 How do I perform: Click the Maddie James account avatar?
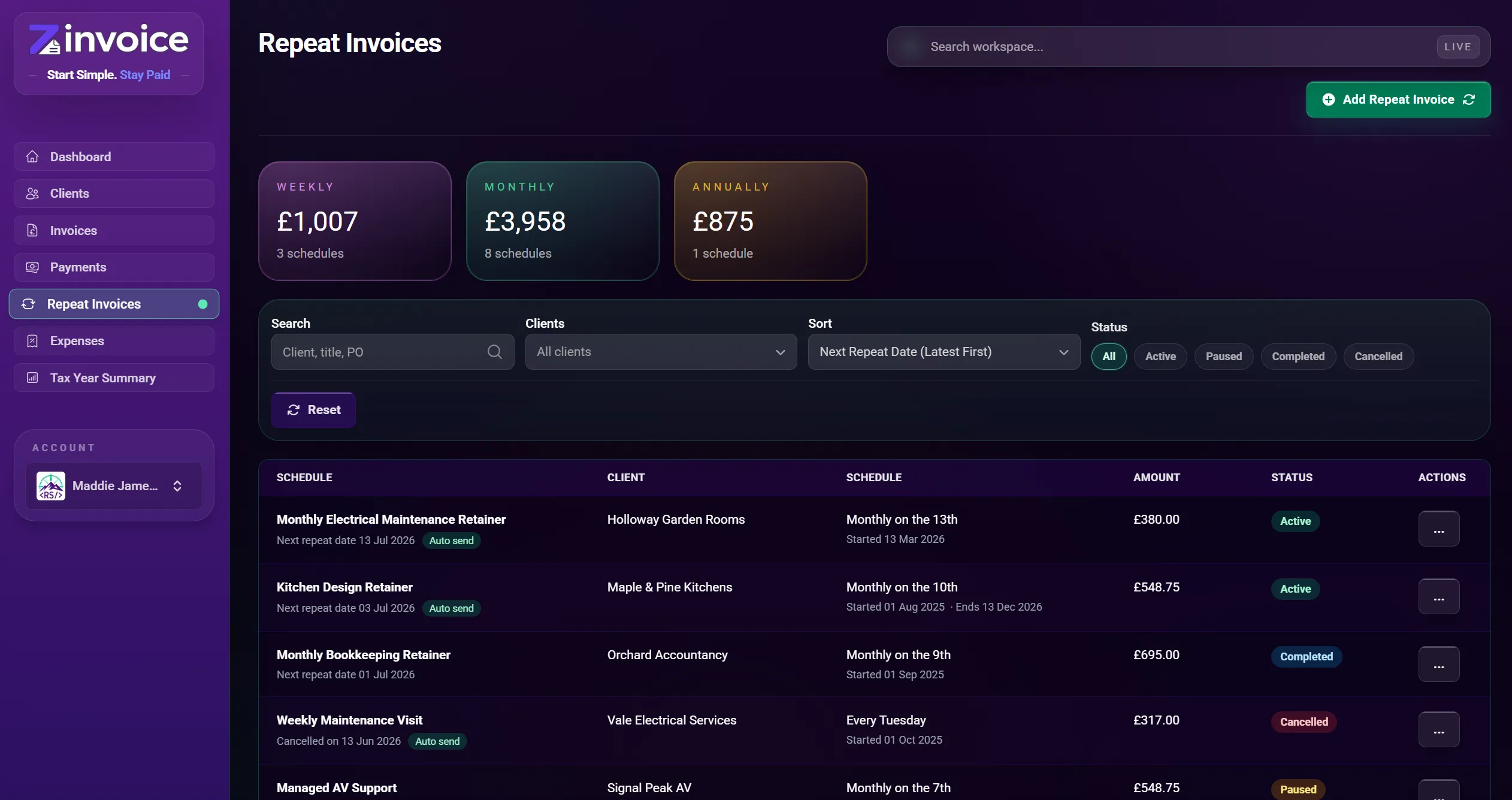tap(51, 486)
